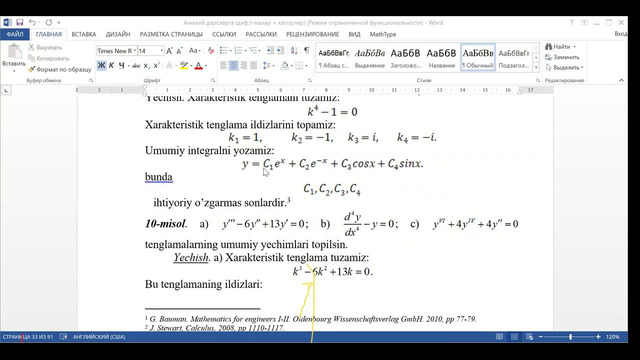Click the red font color swatch button

199,65
